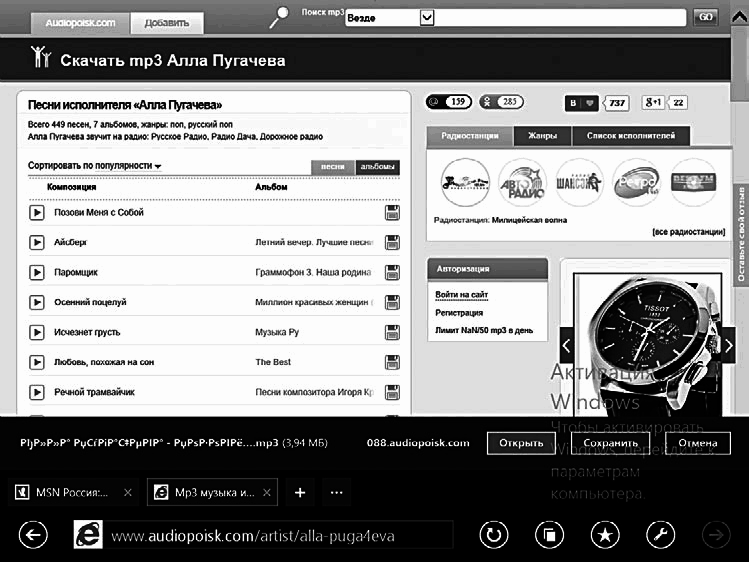Open the page tools wrench button

661,535
